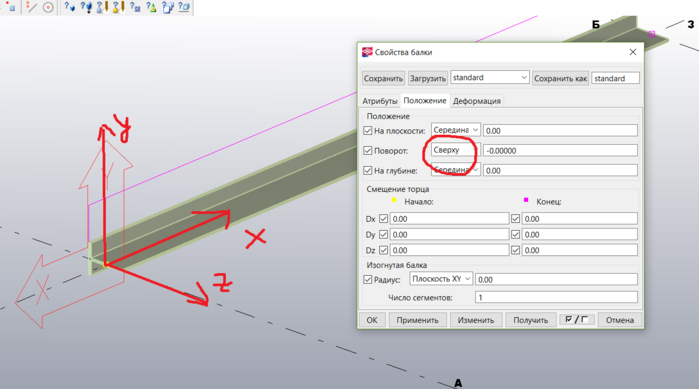699x389 pixels.
Task: Select the line with red points icon
Action: tap(32, 7)
